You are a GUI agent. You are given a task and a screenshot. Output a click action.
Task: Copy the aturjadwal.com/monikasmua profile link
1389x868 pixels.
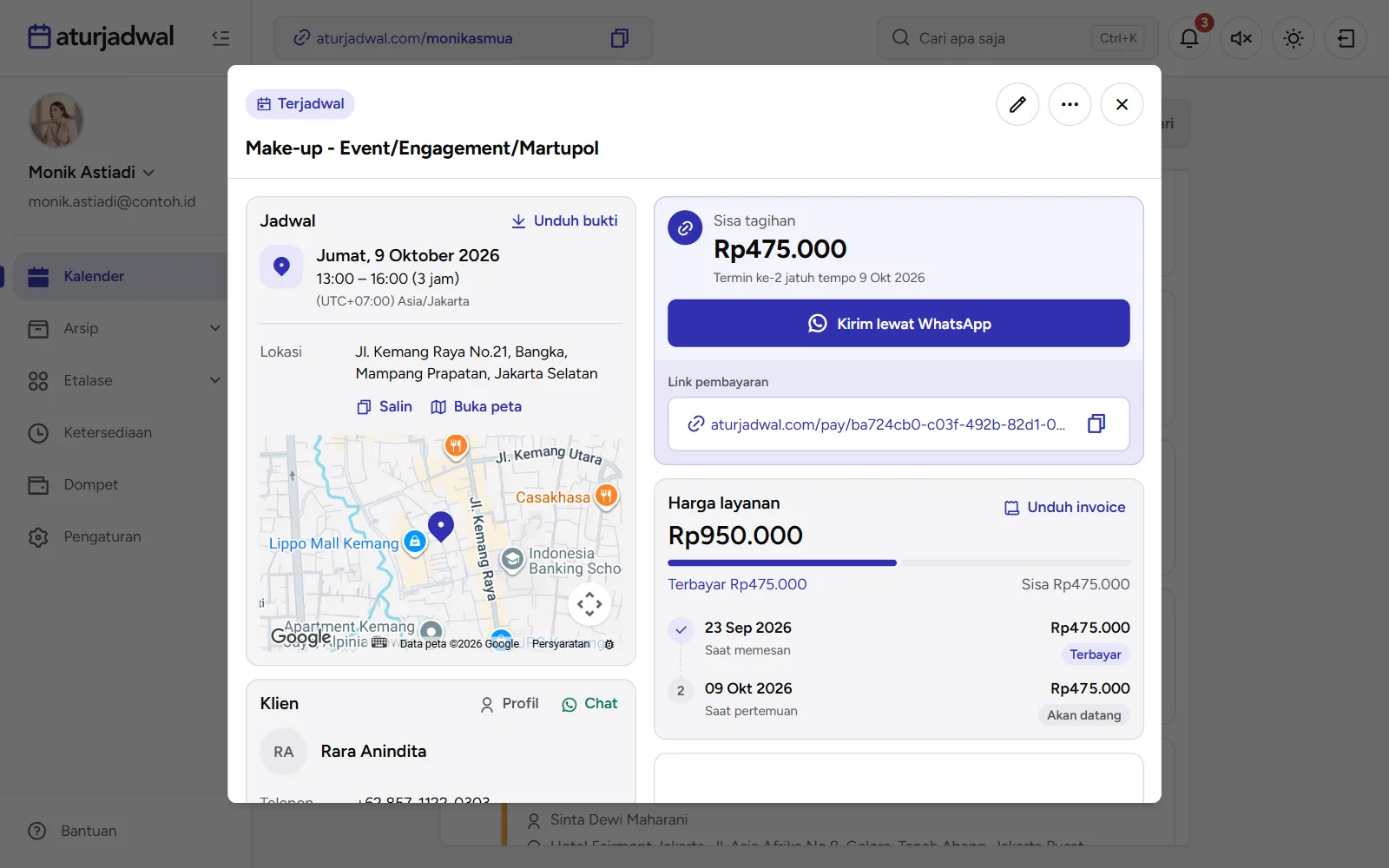click(x=619, y=38)
